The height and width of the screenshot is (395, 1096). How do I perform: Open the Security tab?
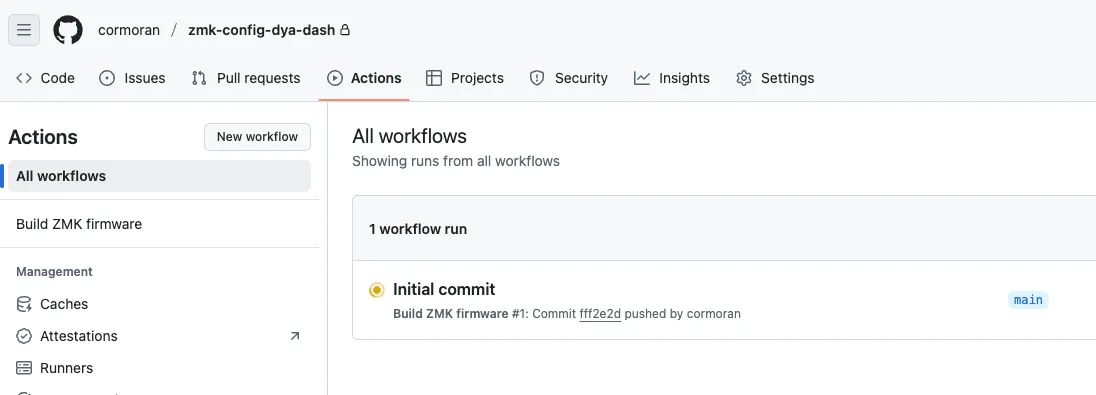[x=568, y=78]
